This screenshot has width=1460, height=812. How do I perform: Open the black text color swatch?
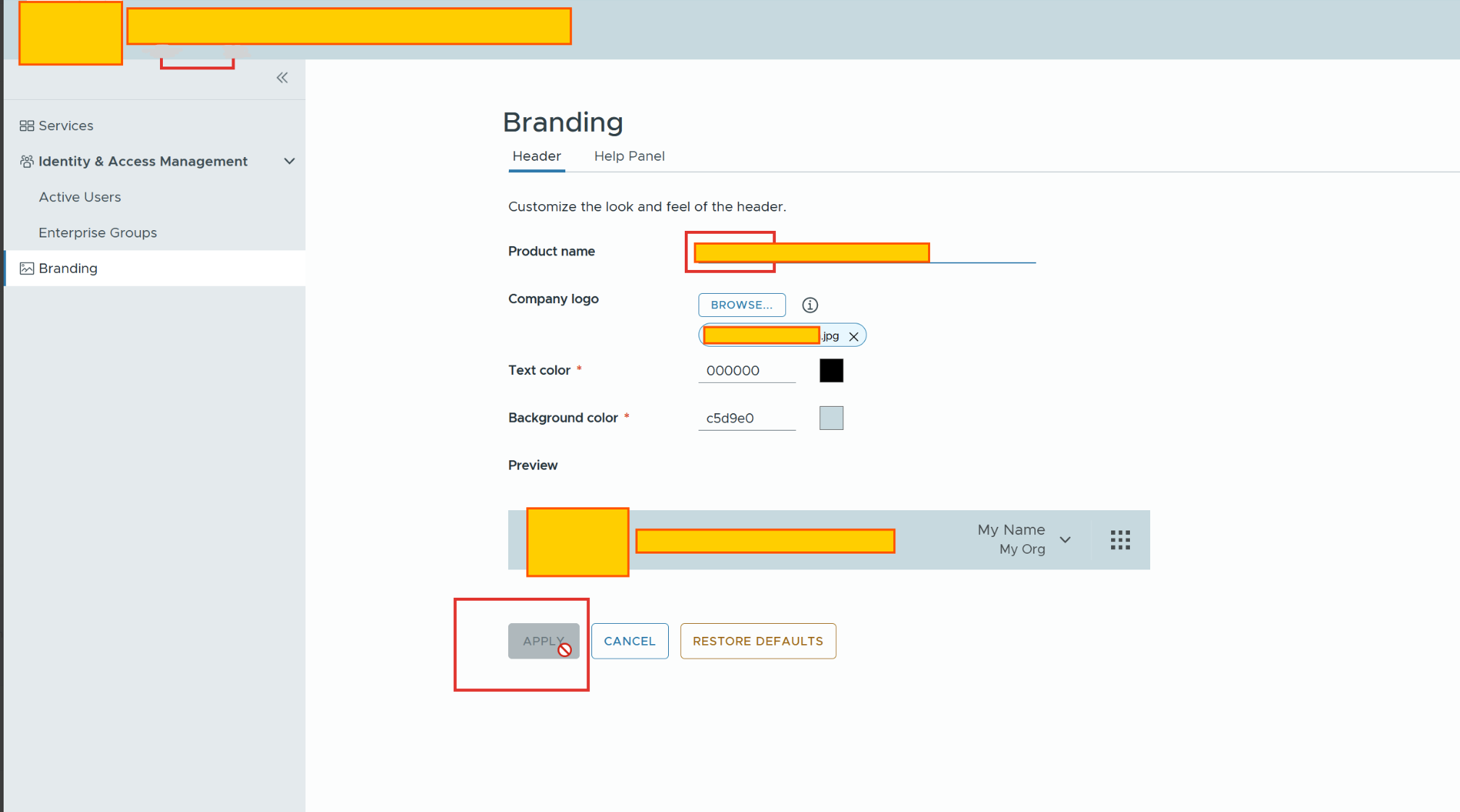[x=831, y=371]
